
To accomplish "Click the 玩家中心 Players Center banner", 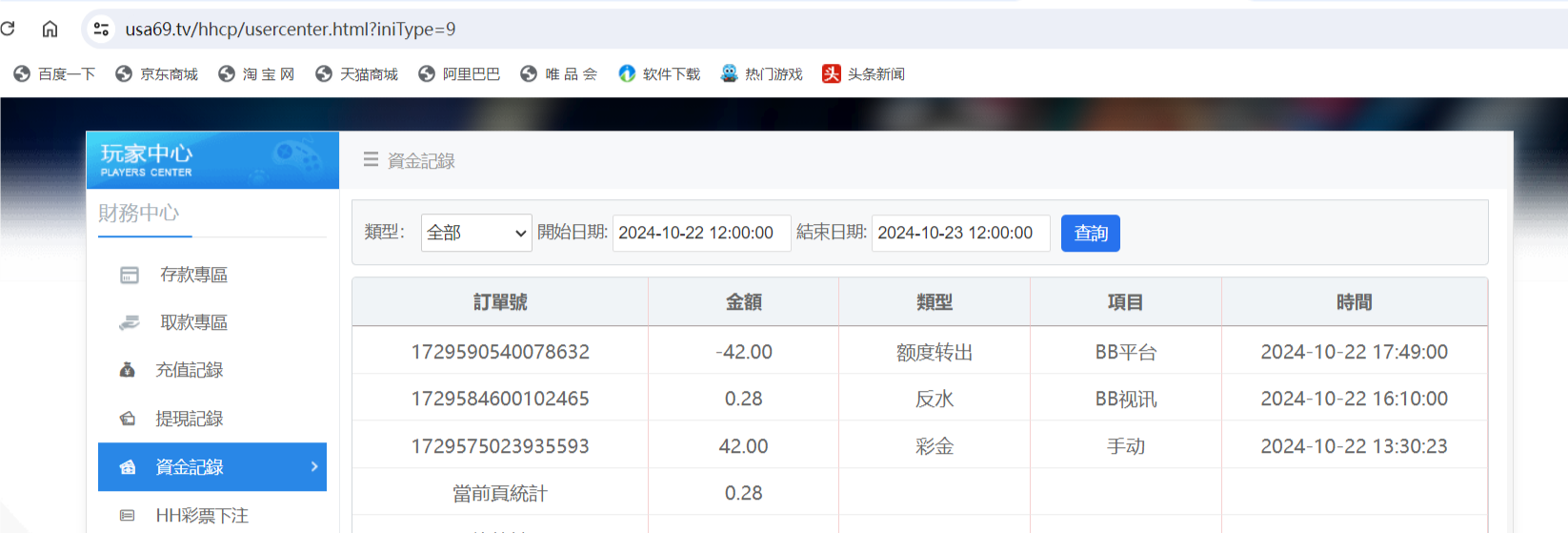I will (x=212, y=160).
